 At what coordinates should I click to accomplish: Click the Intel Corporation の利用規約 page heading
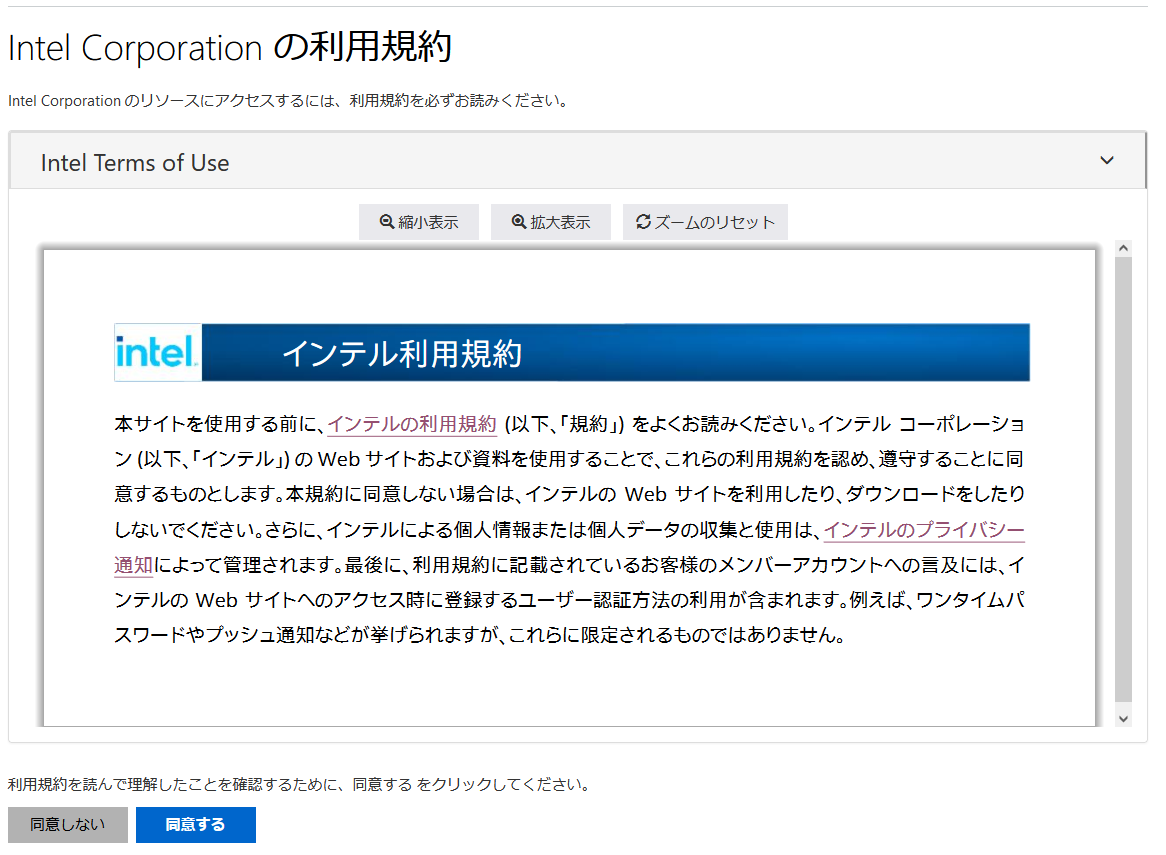pos(230,48)
